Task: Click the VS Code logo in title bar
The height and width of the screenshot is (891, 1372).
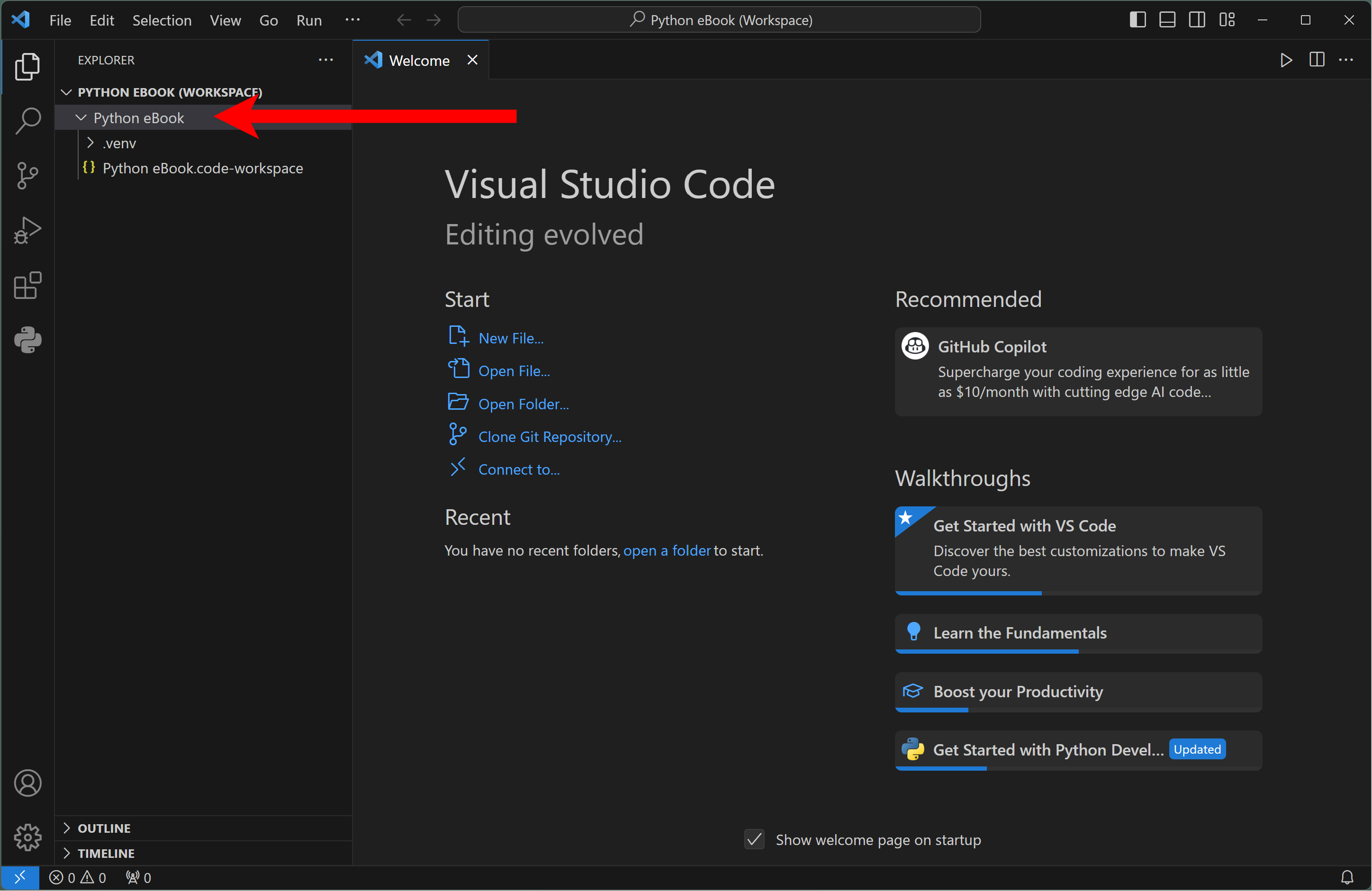Action: (x=21, y=20)
